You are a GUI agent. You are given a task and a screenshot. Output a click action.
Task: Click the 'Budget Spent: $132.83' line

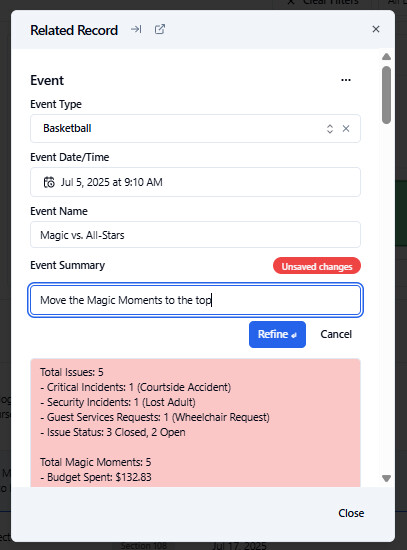click(96, 477)
